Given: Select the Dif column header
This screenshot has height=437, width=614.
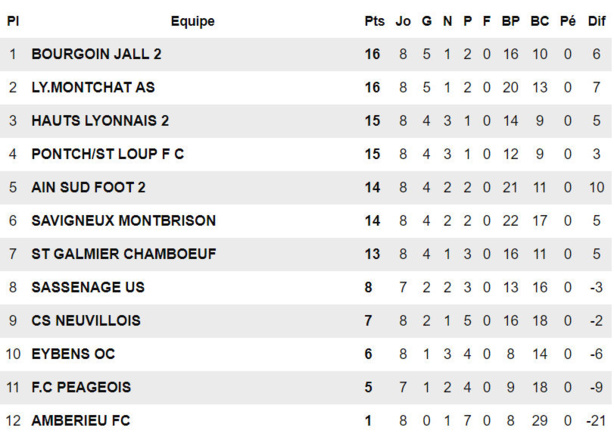Looking at the screenshot, I should coord(596,21).
